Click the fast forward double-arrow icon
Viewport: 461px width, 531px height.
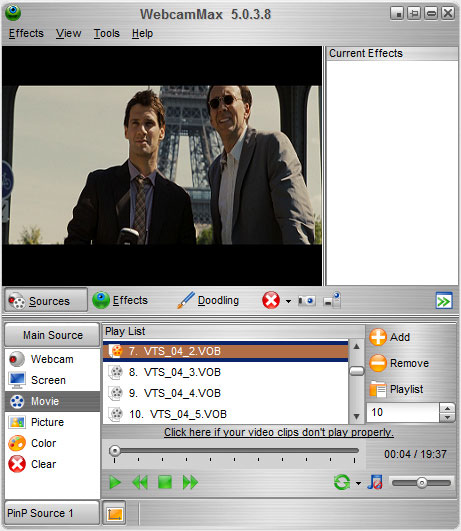pyautogui.click(x=190, y=482)
